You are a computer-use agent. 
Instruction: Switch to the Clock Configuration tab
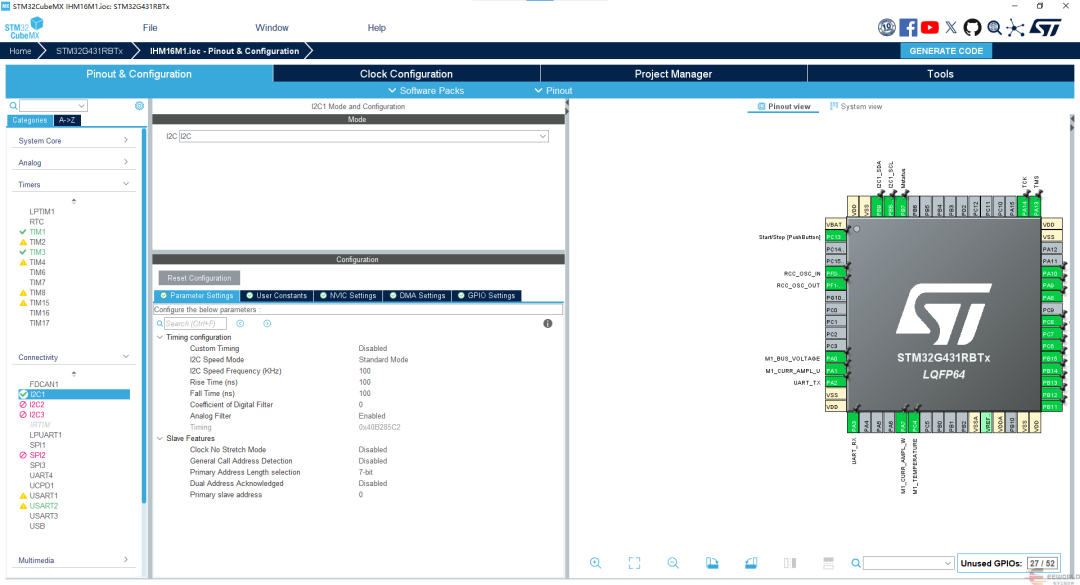click(406, 74)
